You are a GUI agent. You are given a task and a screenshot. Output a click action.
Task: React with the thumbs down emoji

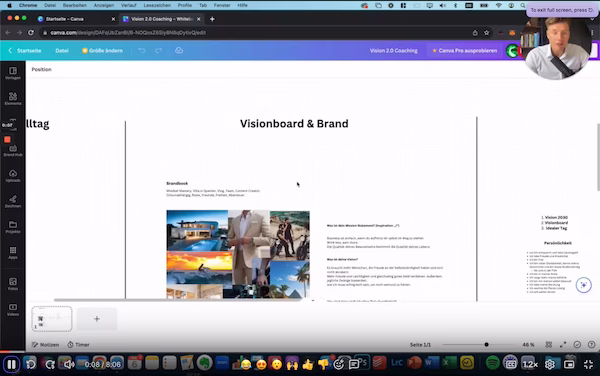[323, 364]
